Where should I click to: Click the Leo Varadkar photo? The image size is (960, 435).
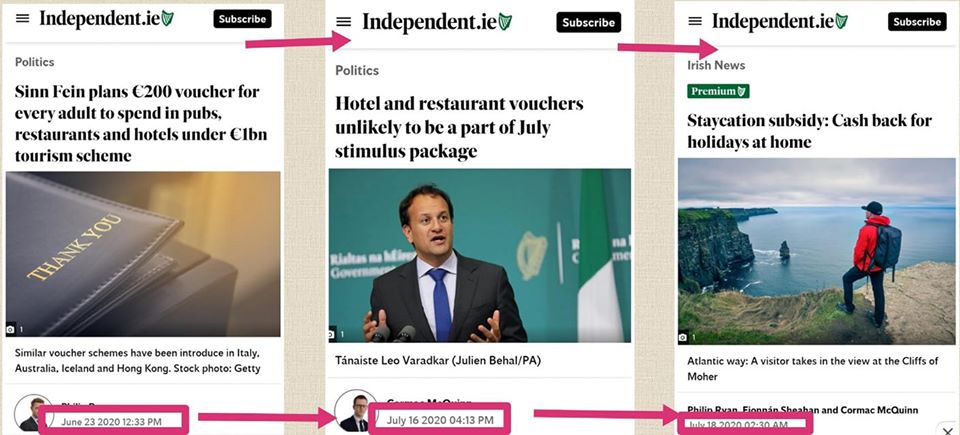point(479,255)
